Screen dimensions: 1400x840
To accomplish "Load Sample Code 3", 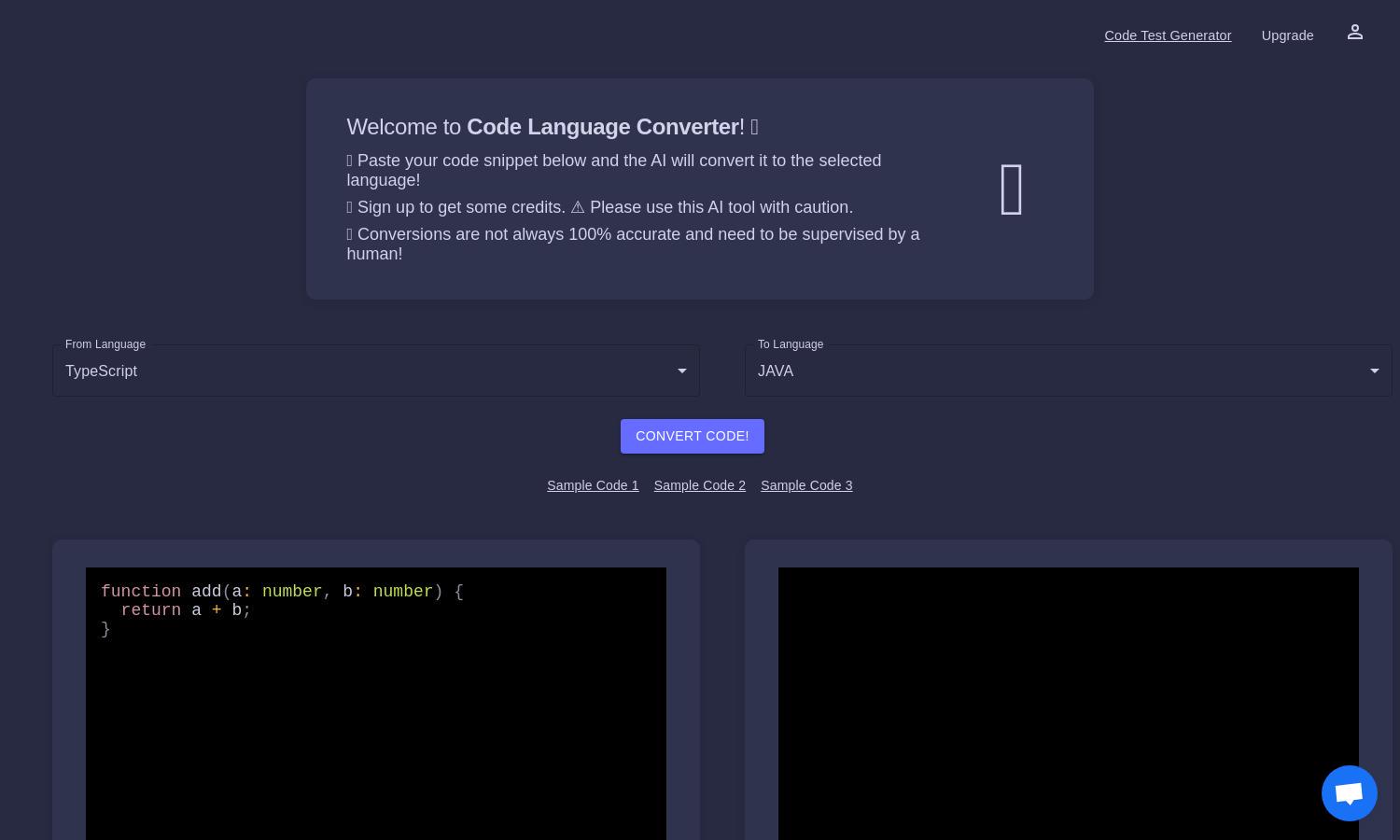I will (806, 485).
